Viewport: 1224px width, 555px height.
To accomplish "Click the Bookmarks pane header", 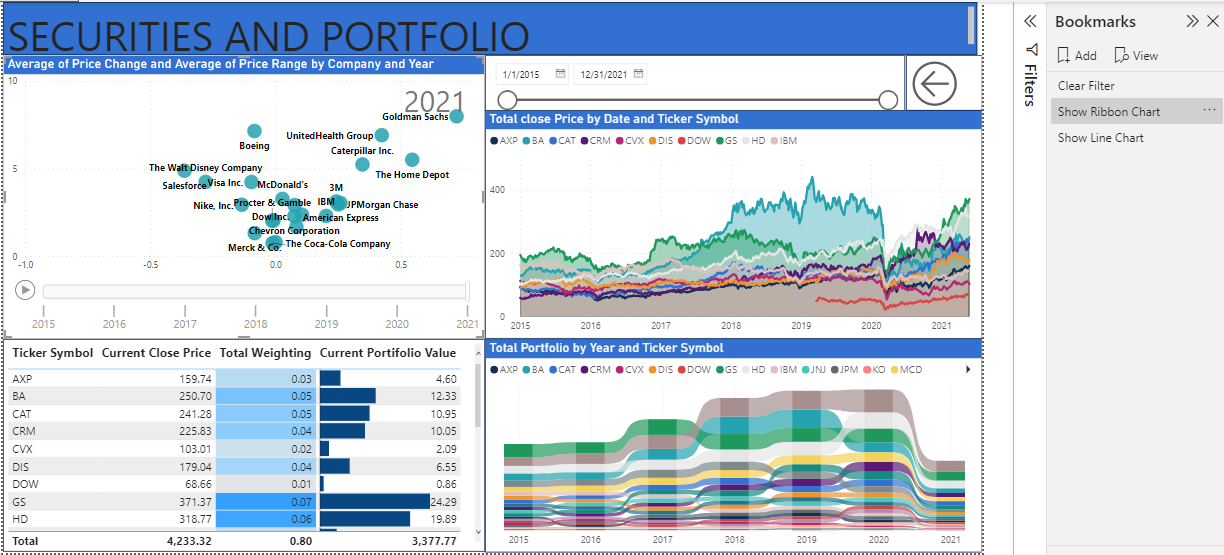I will [1095, 21].
